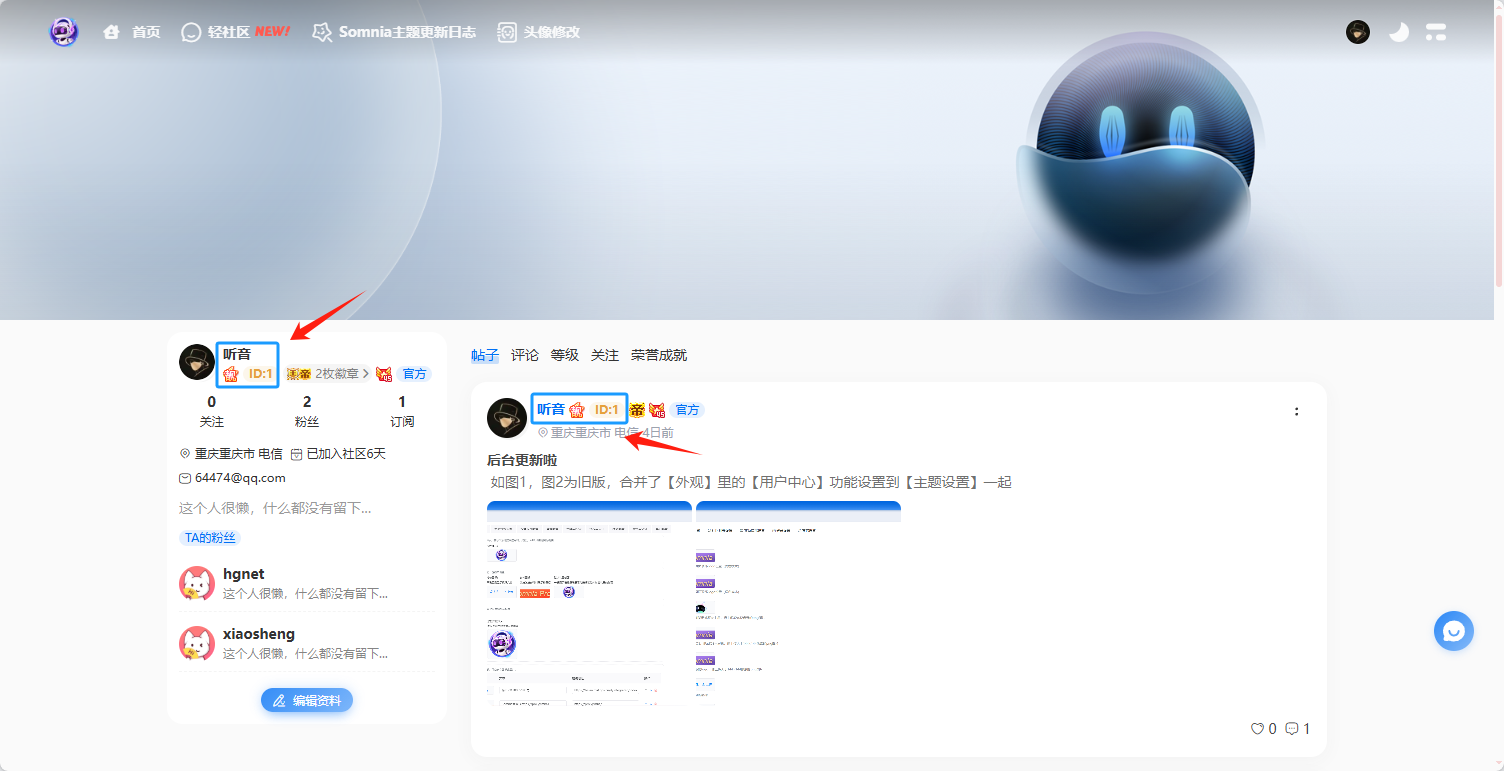
Task: Switch to the 评论 tab
Action: pos(525,355)
